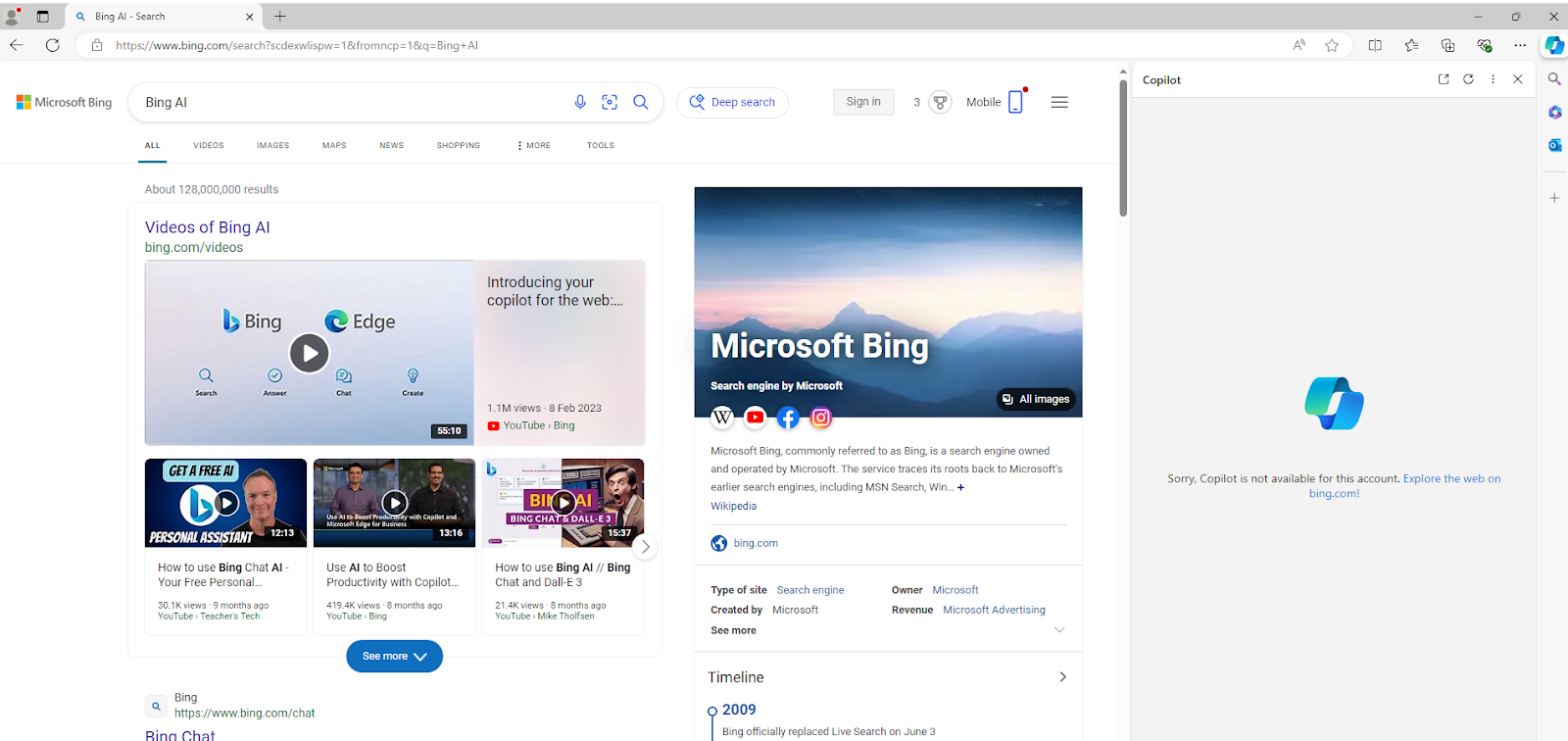Click the Edge sidebar search icon
This screenshot has height=741, width=1568.
click(x=1554, y=79)
